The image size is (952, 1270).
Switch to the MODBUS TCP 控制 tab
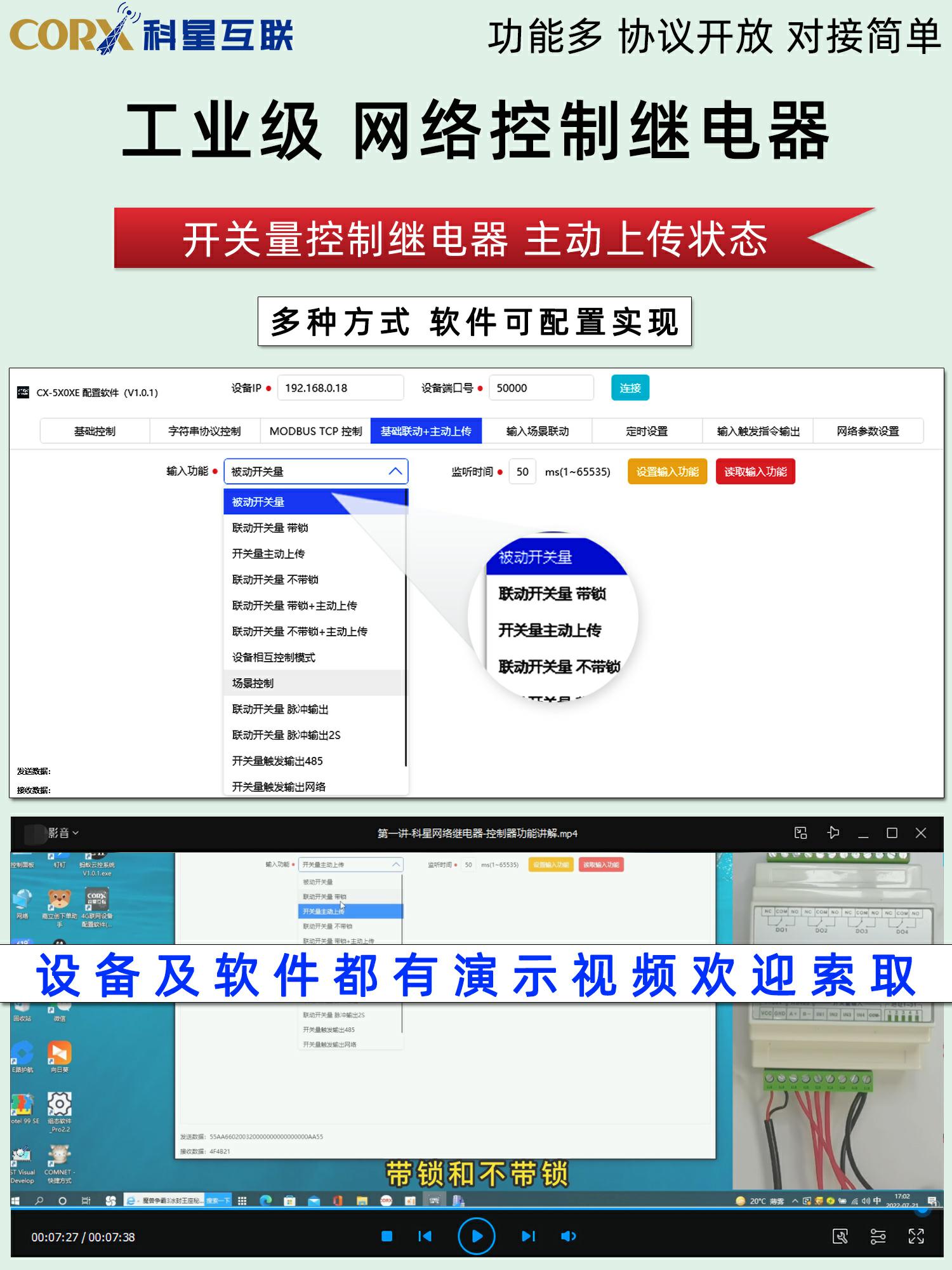click(x=315, y=431)
